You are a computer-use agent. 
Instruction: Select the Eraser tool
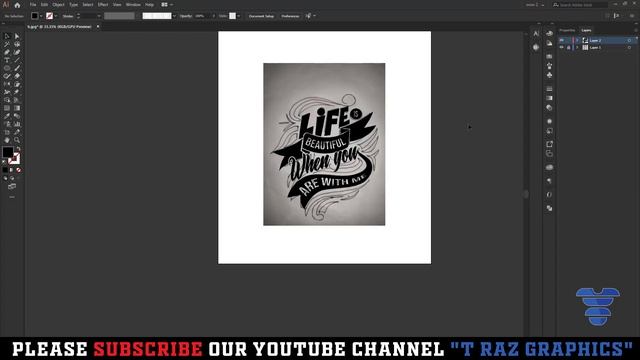pos(17,76)
